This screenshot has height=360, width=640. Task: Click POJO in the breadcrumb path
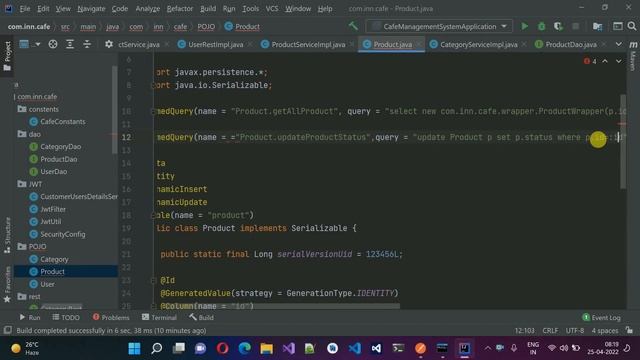coord(206,27)
